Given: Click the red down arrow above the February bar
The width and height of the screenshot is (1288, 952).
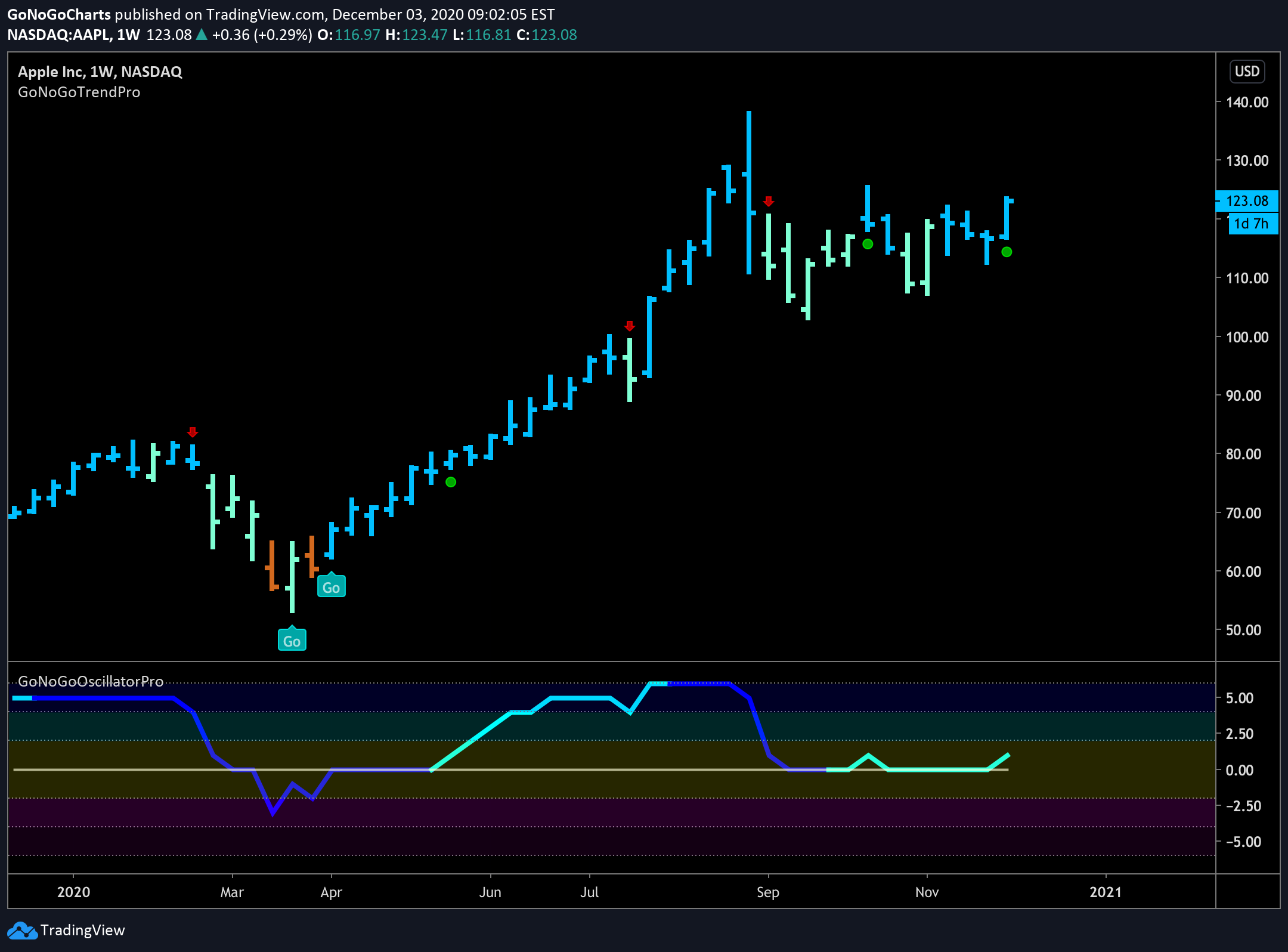Looking at the screenshot, I should pos(192,432).
